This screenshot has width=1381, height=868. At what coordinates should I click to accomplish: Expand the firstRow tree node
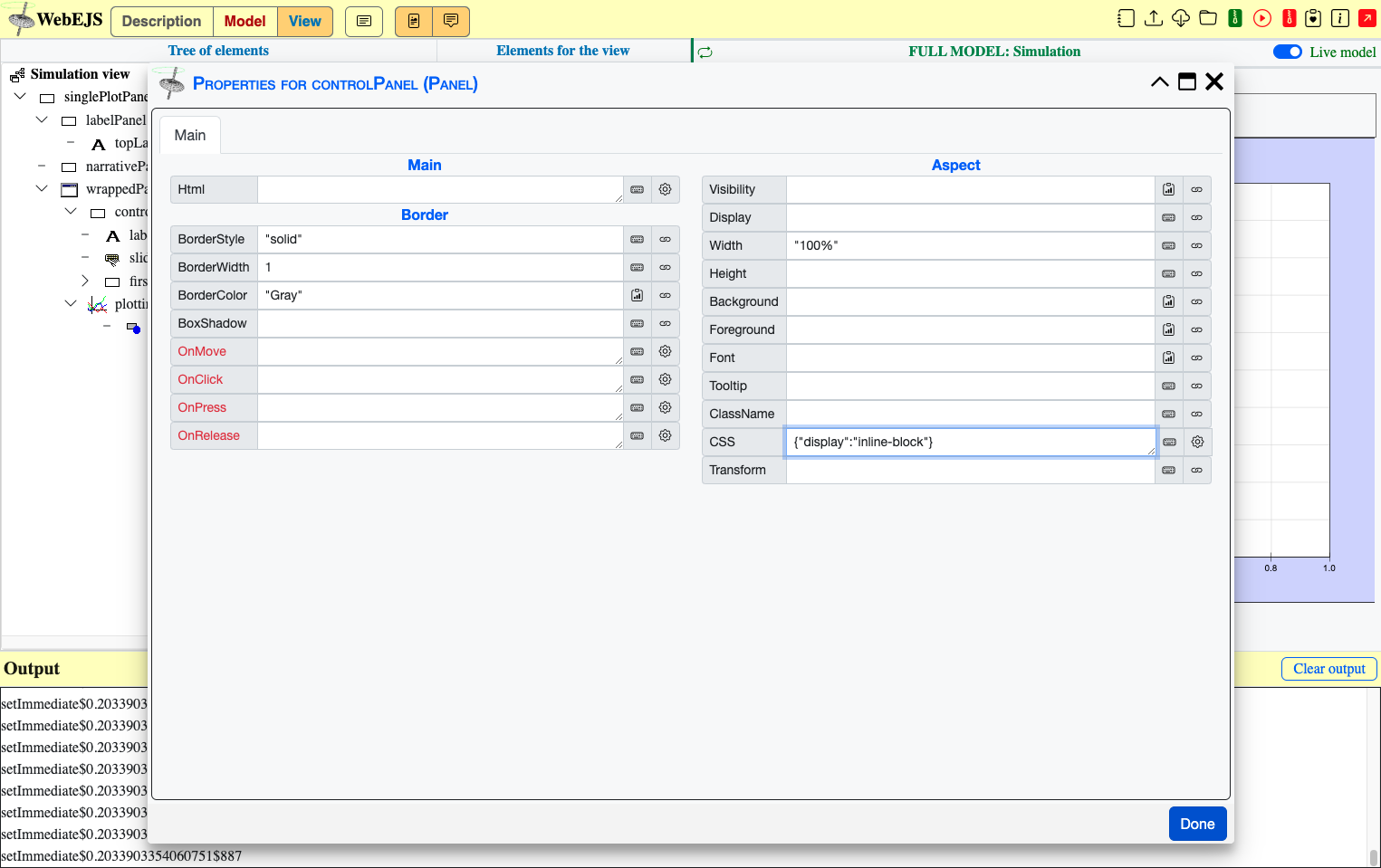(85, 281)
